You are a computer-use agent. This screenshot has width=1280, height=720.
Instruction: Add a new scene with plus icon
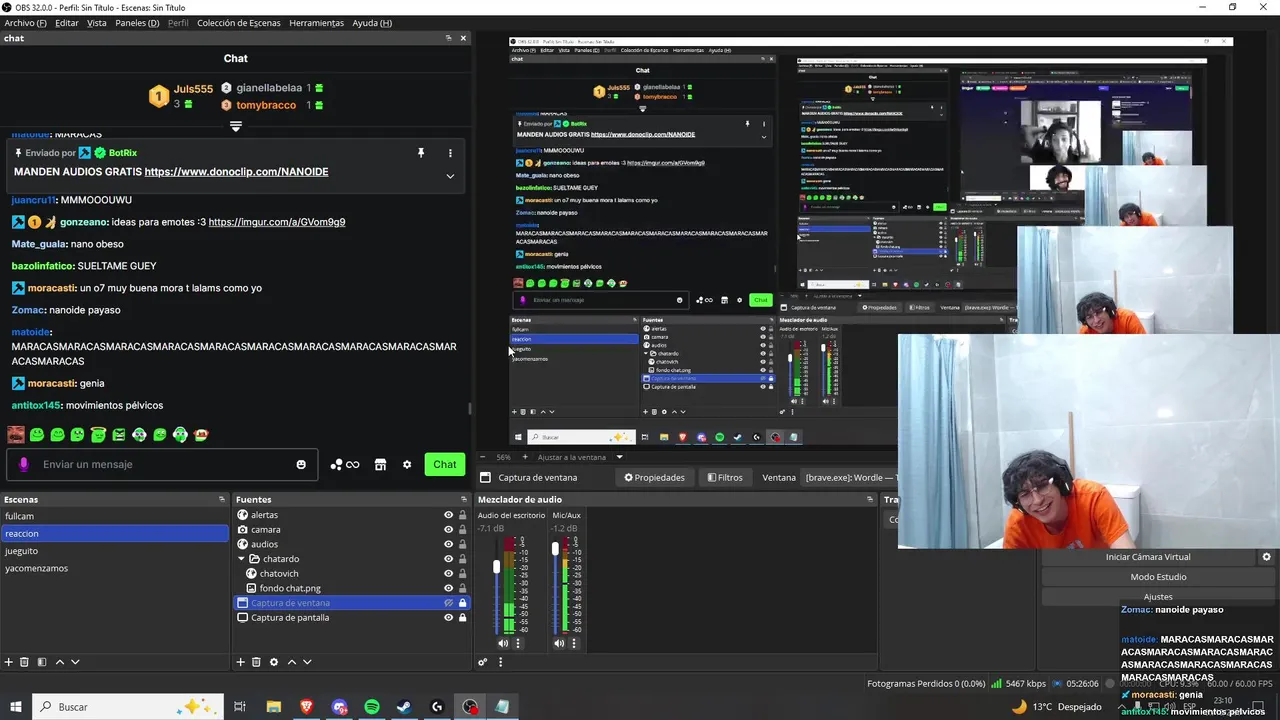tap(9, 662)
